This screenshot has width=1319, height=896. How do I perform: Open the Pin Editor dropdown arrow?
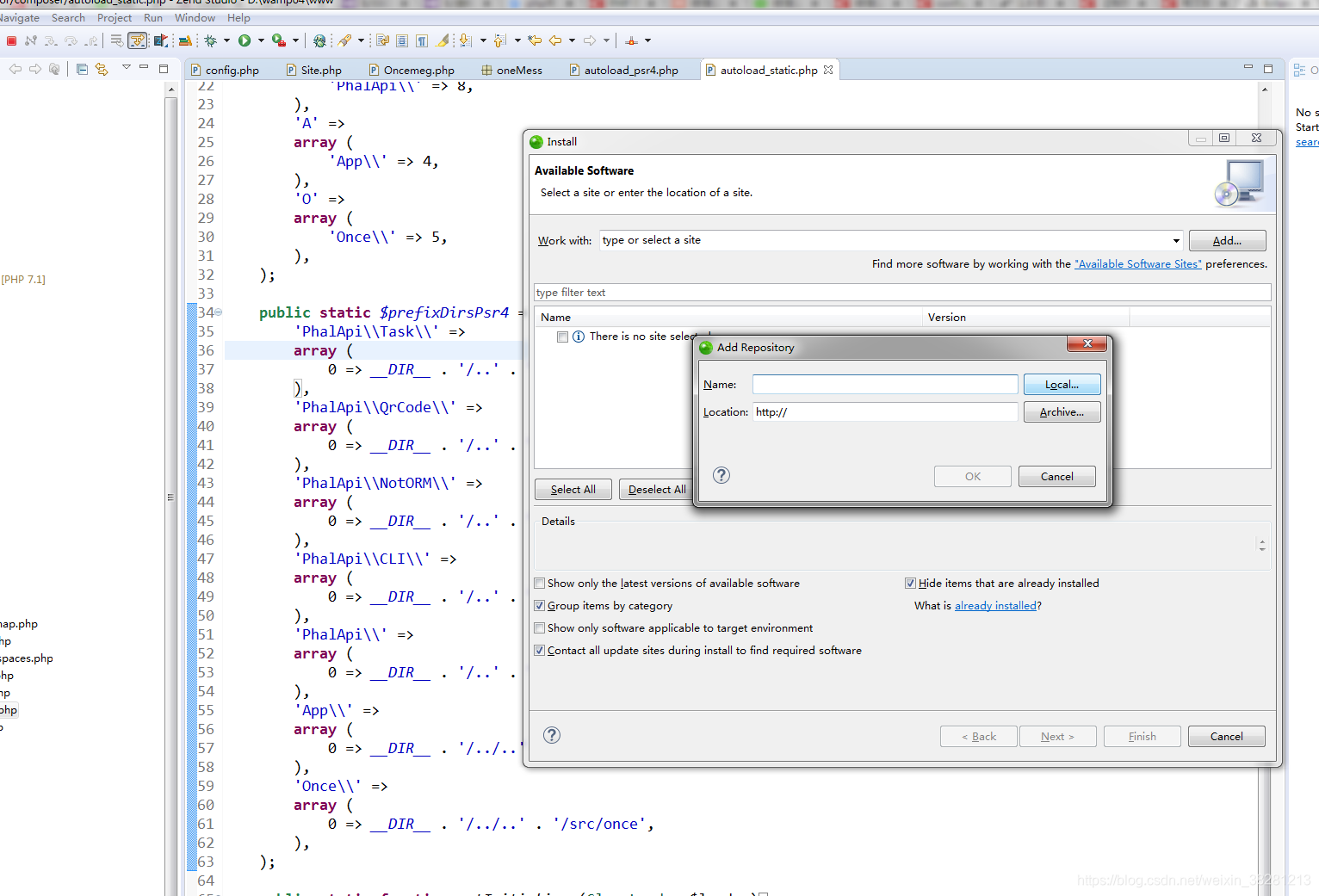[x=647, y=40]
